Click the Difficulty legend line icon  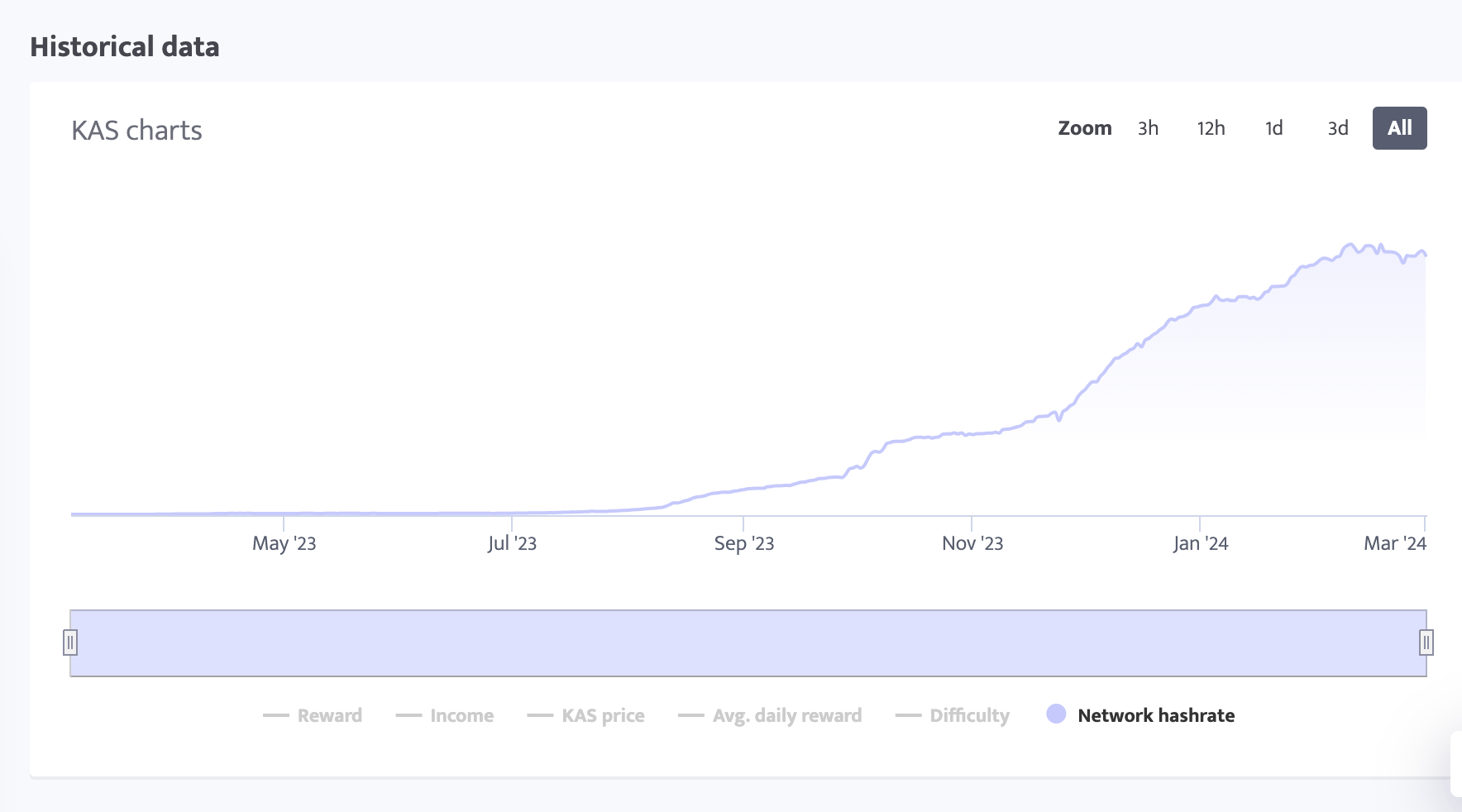(x=908, y=714)
